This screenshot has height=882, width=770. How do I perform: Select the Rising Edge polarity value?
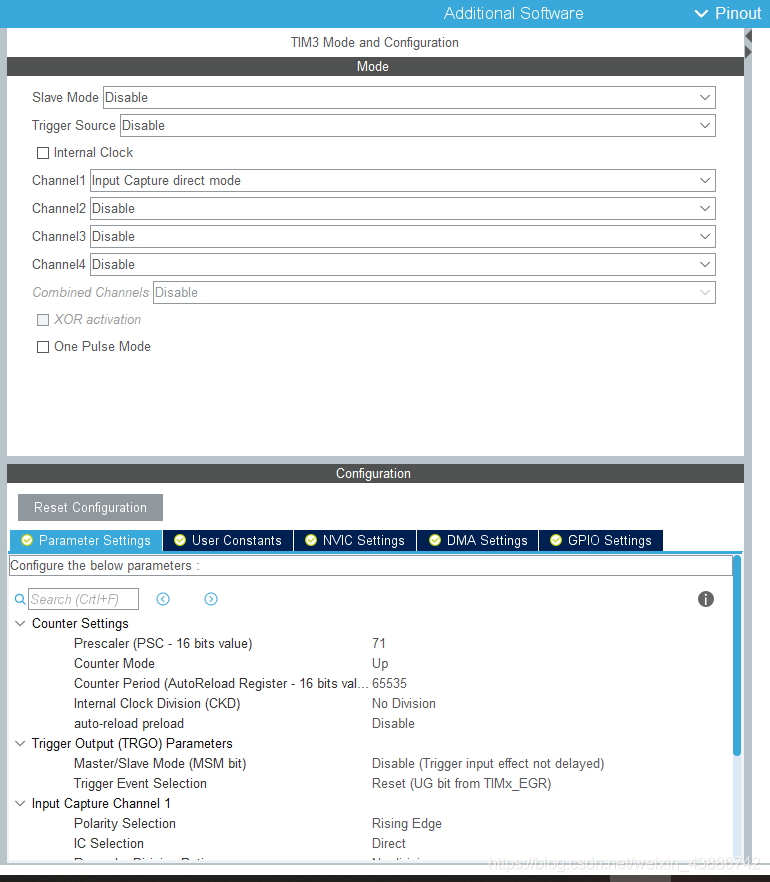click(x=407, y=824)
